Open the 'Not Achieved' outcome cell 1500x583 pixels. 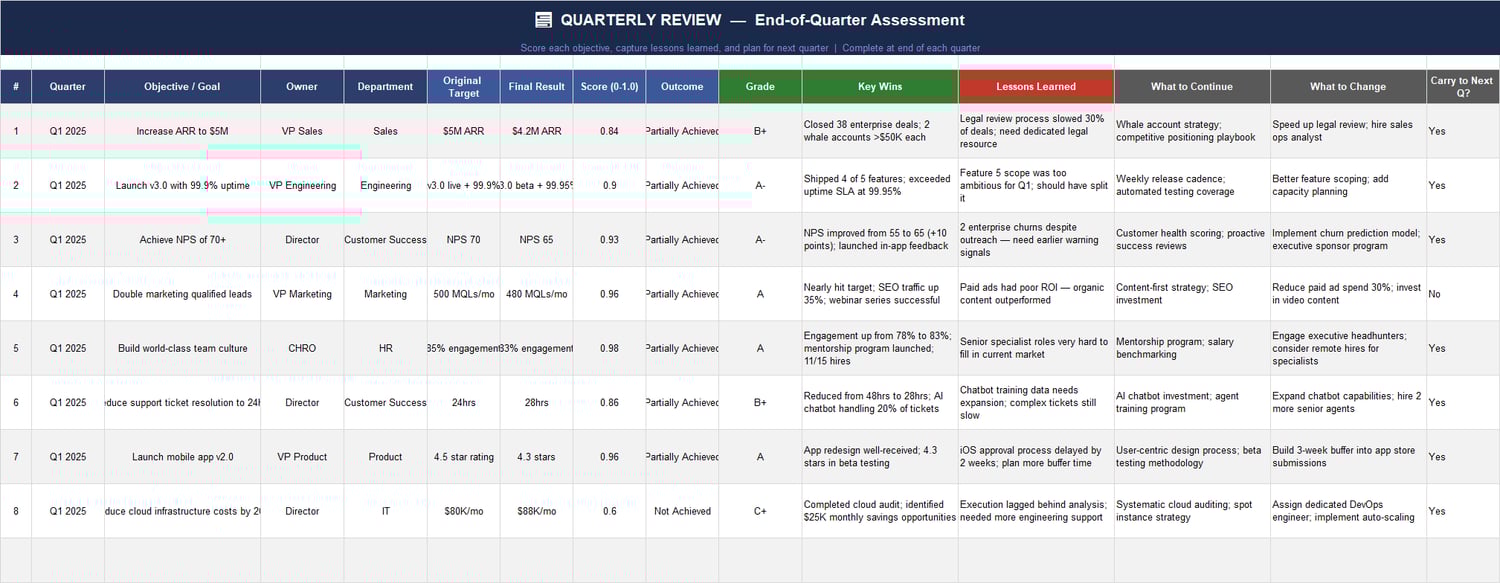[x=681, y=511]
